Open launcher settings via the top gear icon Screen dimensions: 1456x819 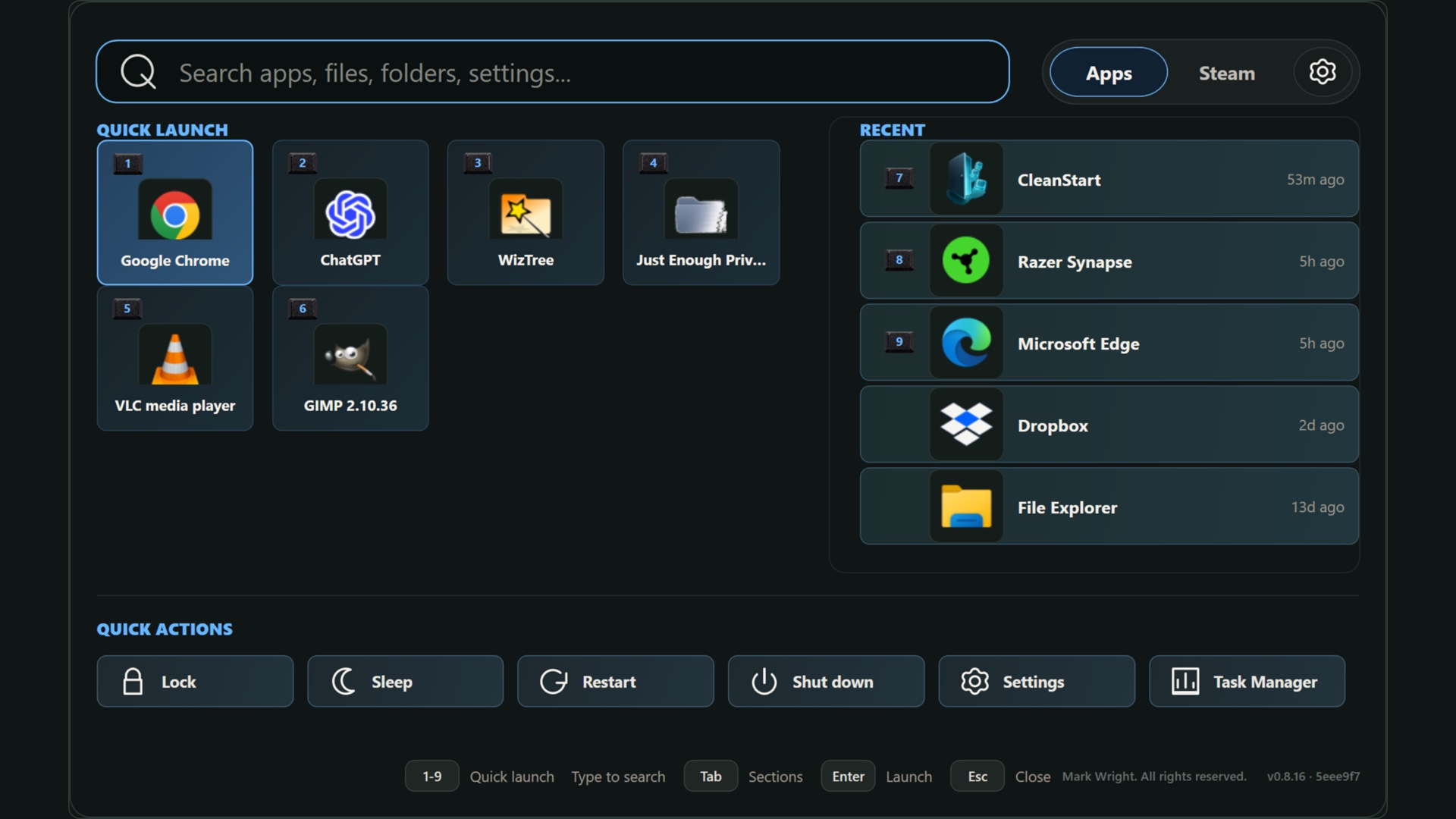[1323, 72]
